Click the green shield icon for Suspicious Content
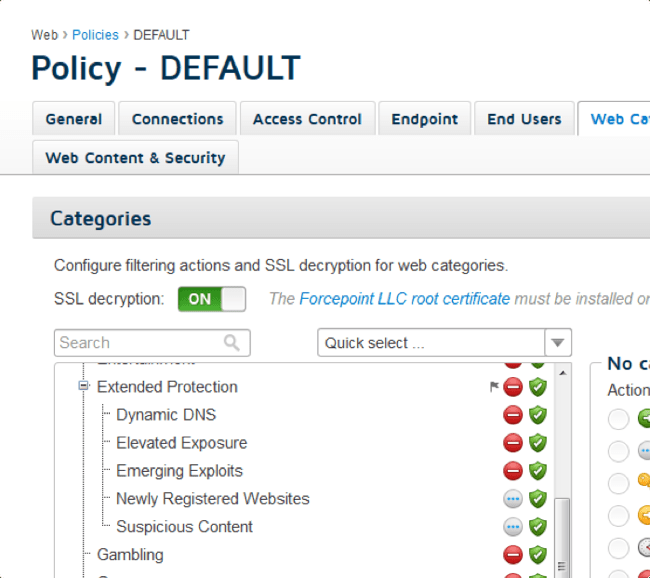 pos(538,527)
